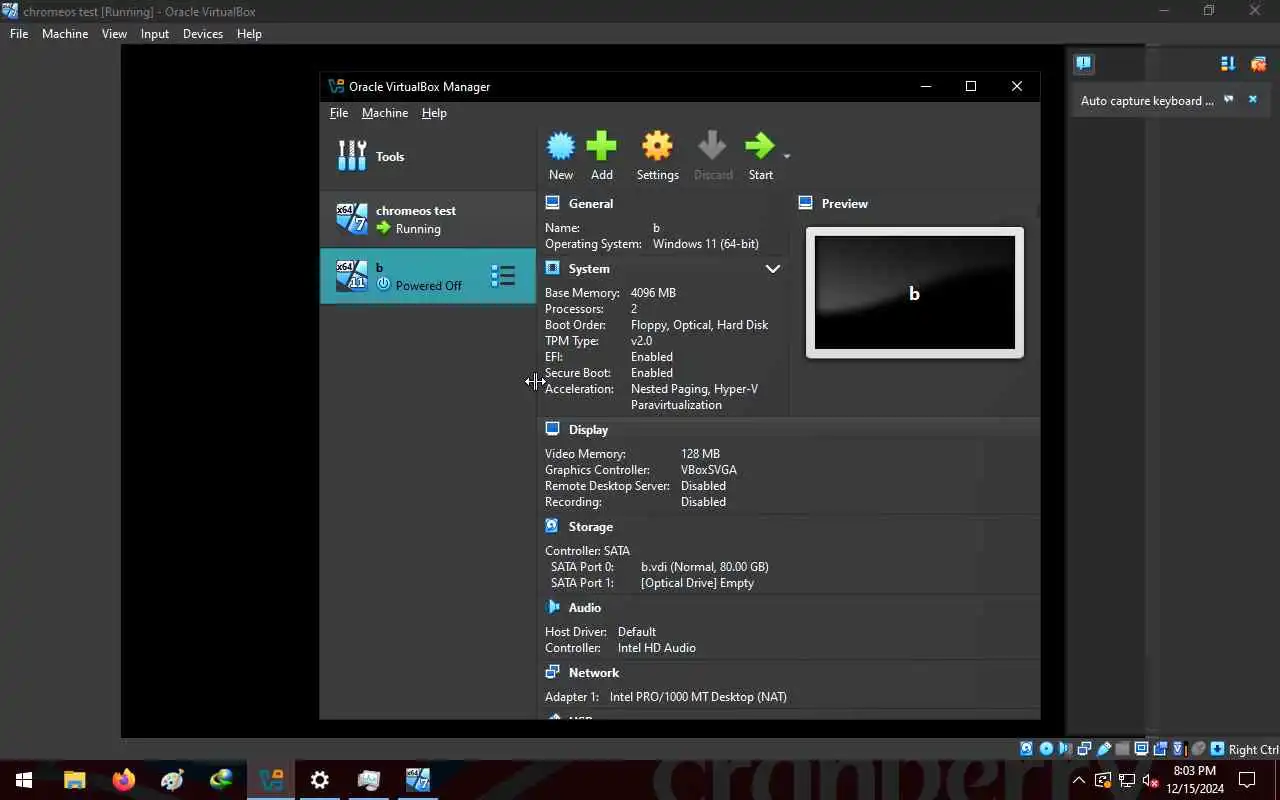Click the b.vdi (Normal, 80.00 GB) entry
Viewport: 1280px width, 800px height.
(x=705, y=567)
